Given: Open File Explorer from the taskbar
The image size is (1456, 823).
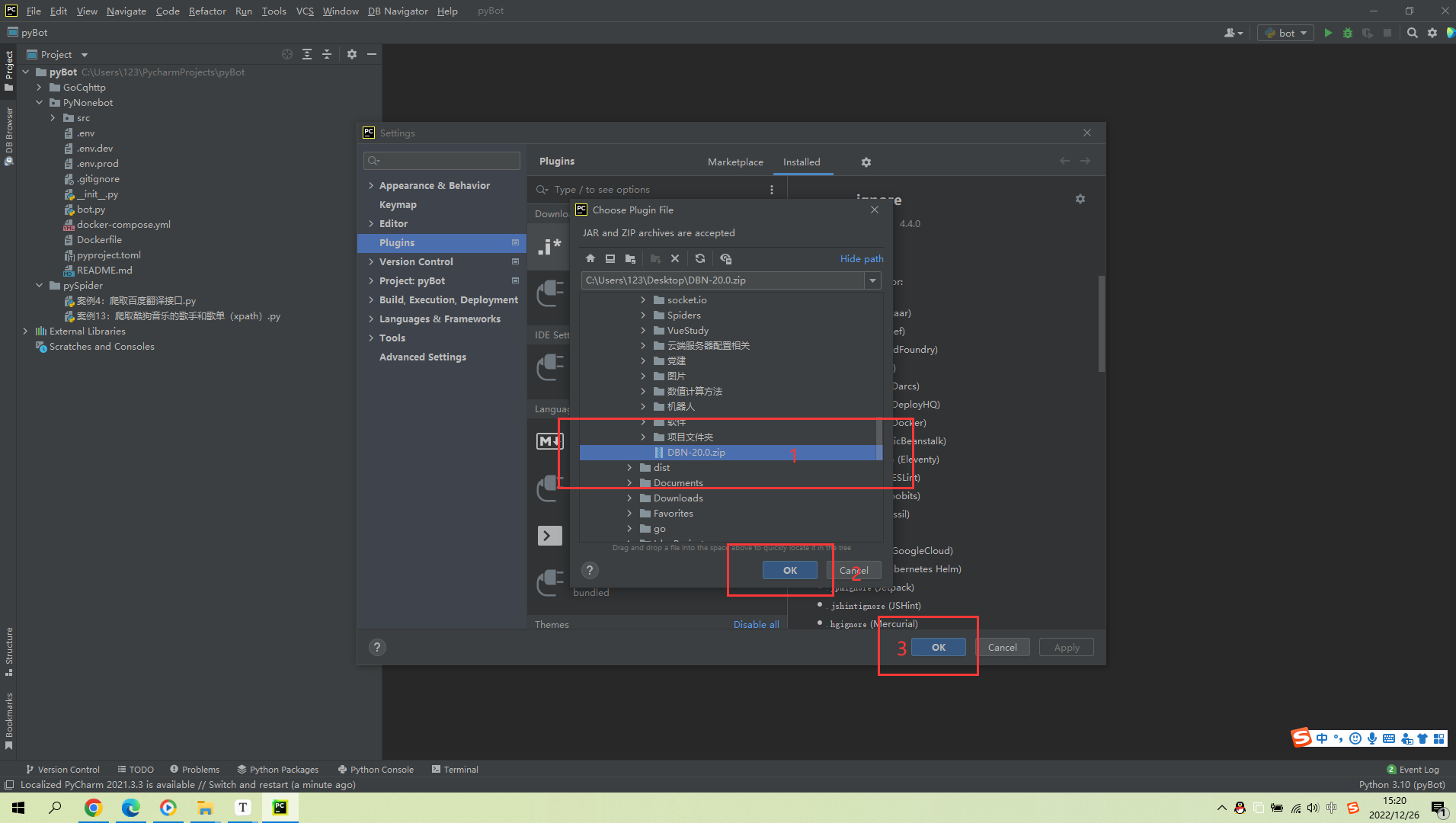Looking at the screenshot, I should pyautogui.click(x=205, y=808).
